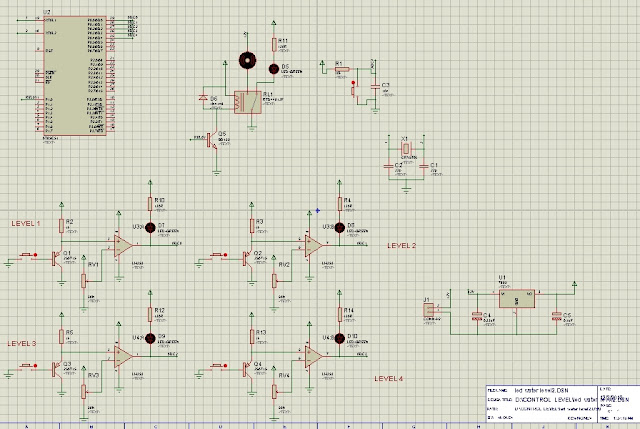
Task: Select crystal X1
Action: pyautogui.click(x=405, y=149)
